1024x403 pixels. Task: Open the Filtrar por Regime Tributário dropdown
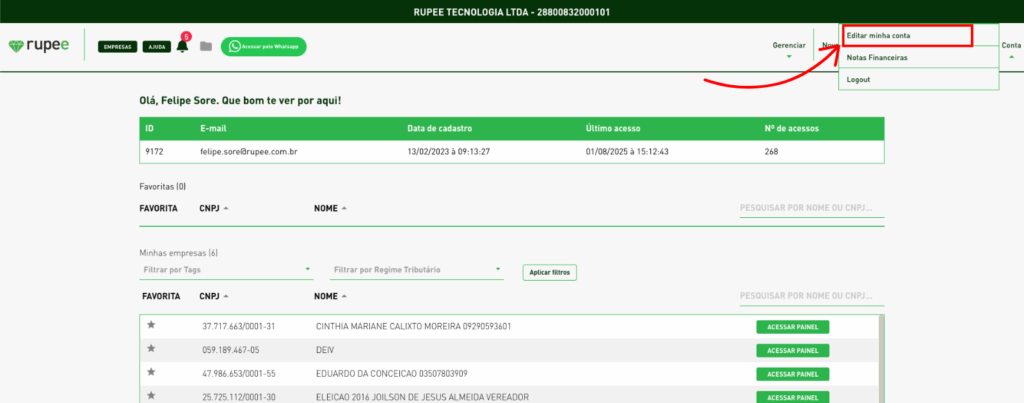418,270
